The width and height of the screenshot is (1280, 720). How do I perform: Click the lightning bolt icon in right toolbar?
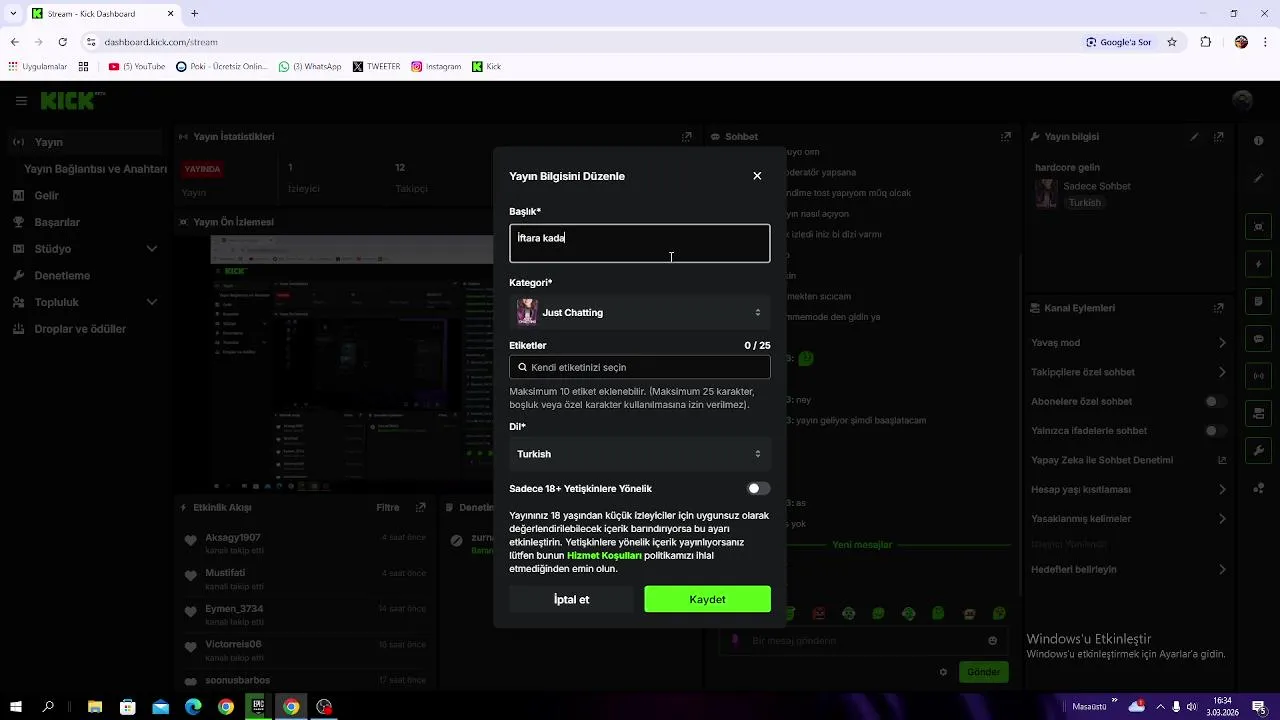pos(1258,264)
